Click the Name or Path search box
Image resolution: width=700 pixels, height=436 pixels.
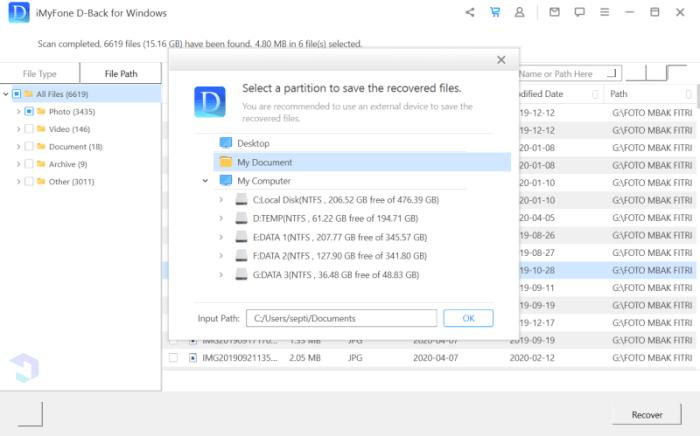[x=569, y=74]
